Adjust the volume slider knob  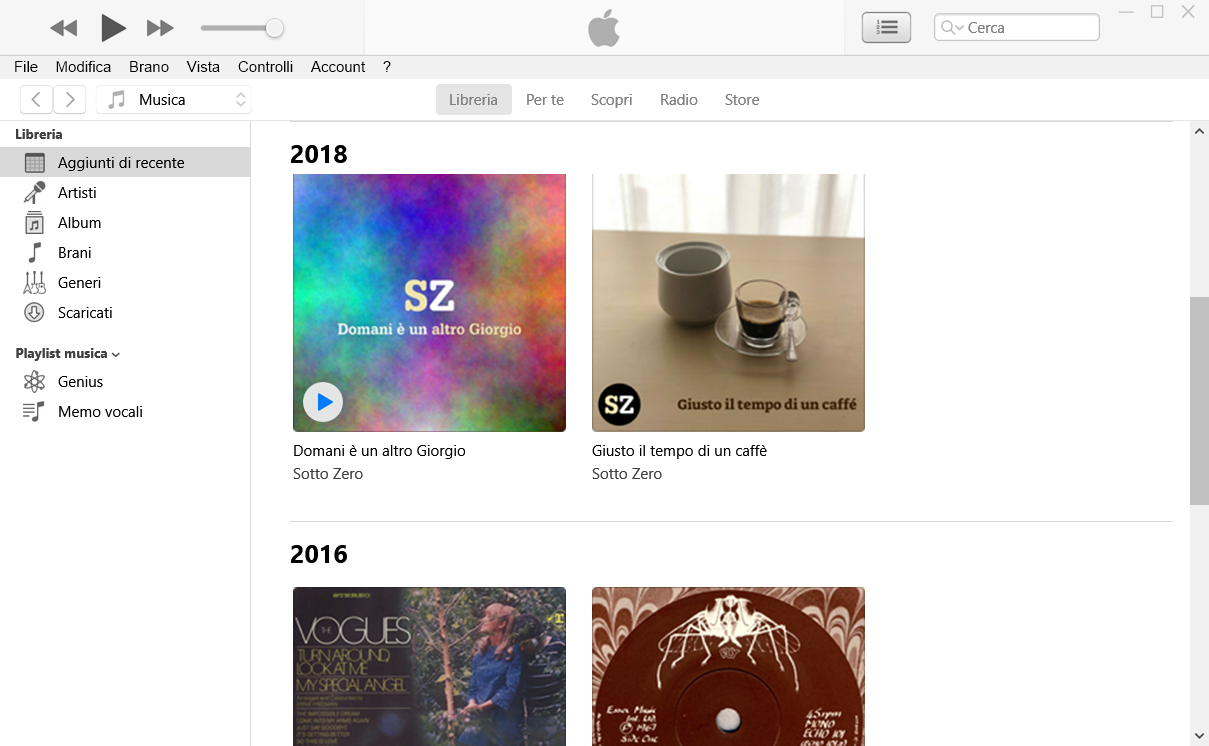(x=274, y=28)
